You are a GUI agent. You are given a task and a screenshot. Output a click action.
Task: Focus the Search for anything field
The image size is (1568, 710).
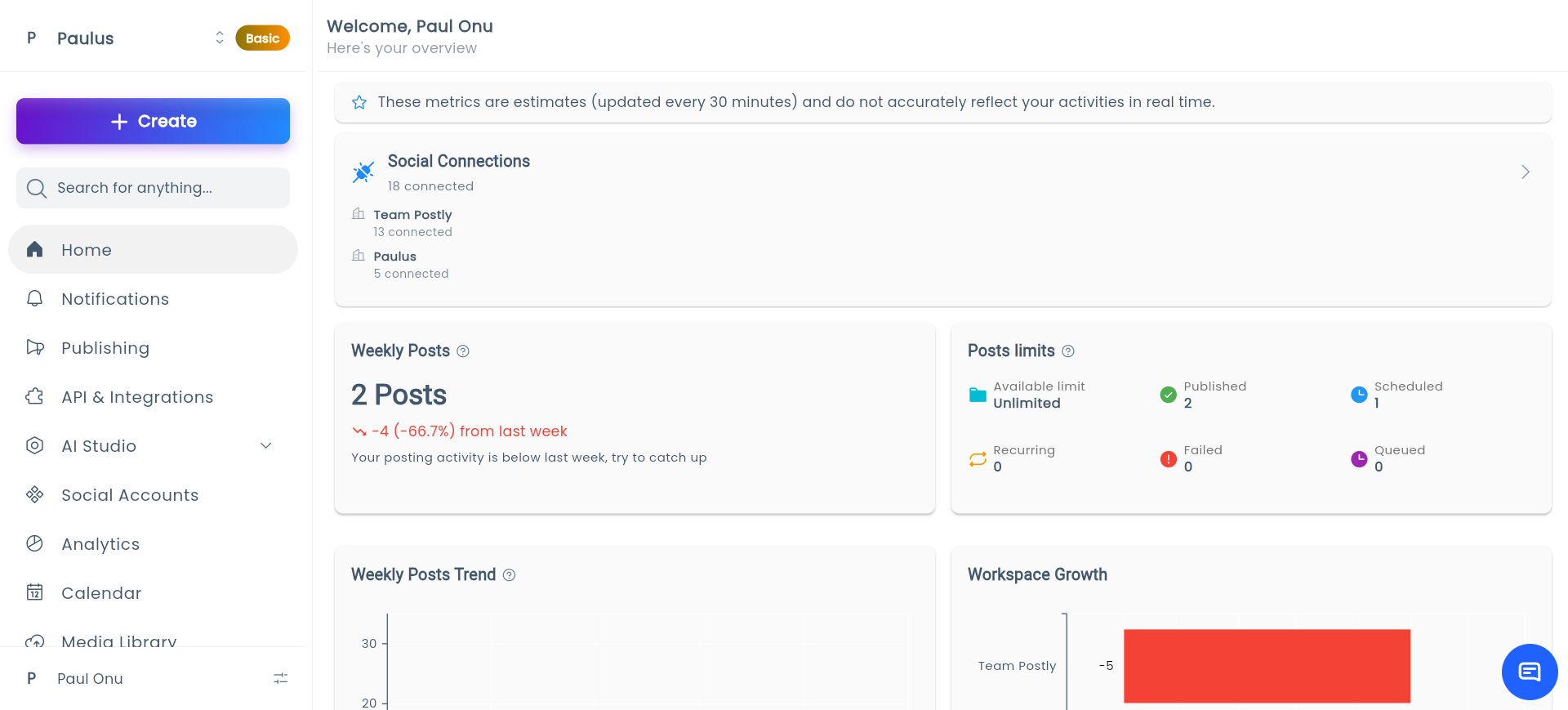(x=153, y=188)
